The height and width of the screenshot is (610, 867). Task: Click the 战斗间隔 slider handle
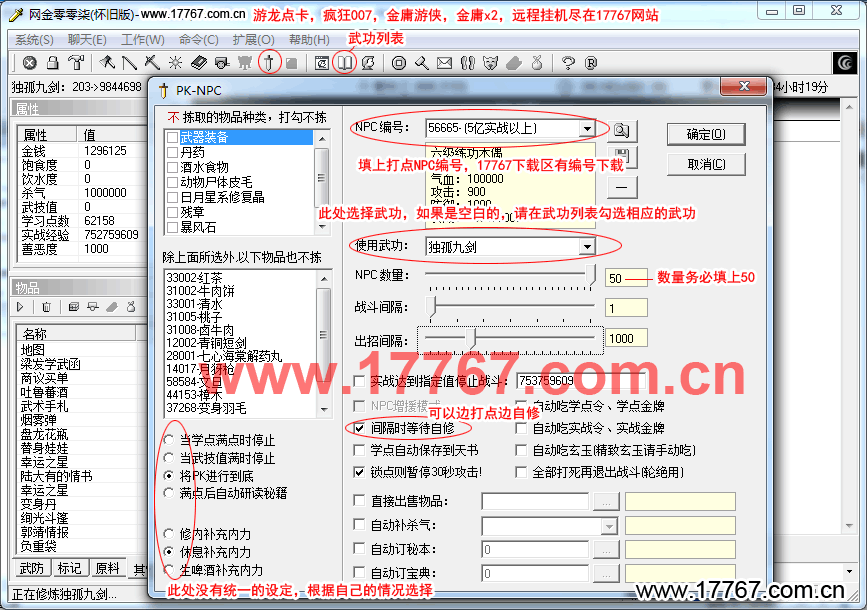[431, 306]
